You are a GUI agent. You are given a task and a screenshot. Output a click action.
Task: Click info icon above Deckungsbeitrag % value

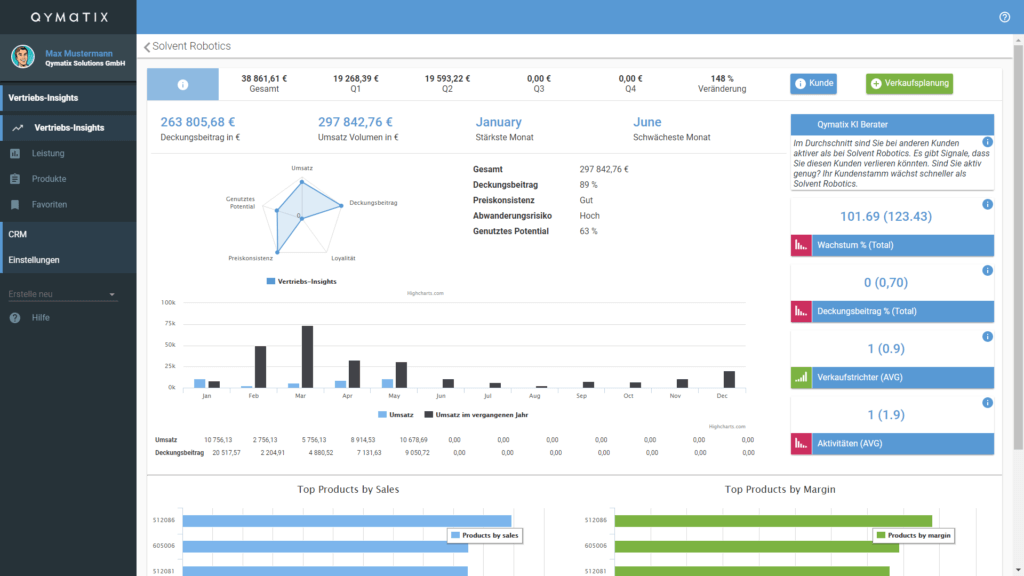click(x=987, y=270)
